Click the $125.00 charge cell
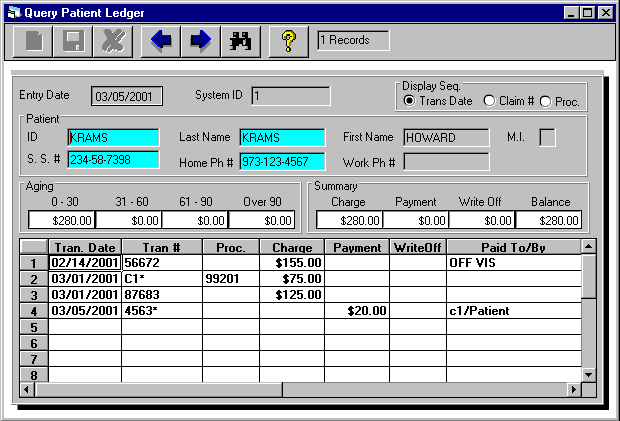Screen dimensions: 620x421 pyautogui.click(x=292, y=295)
